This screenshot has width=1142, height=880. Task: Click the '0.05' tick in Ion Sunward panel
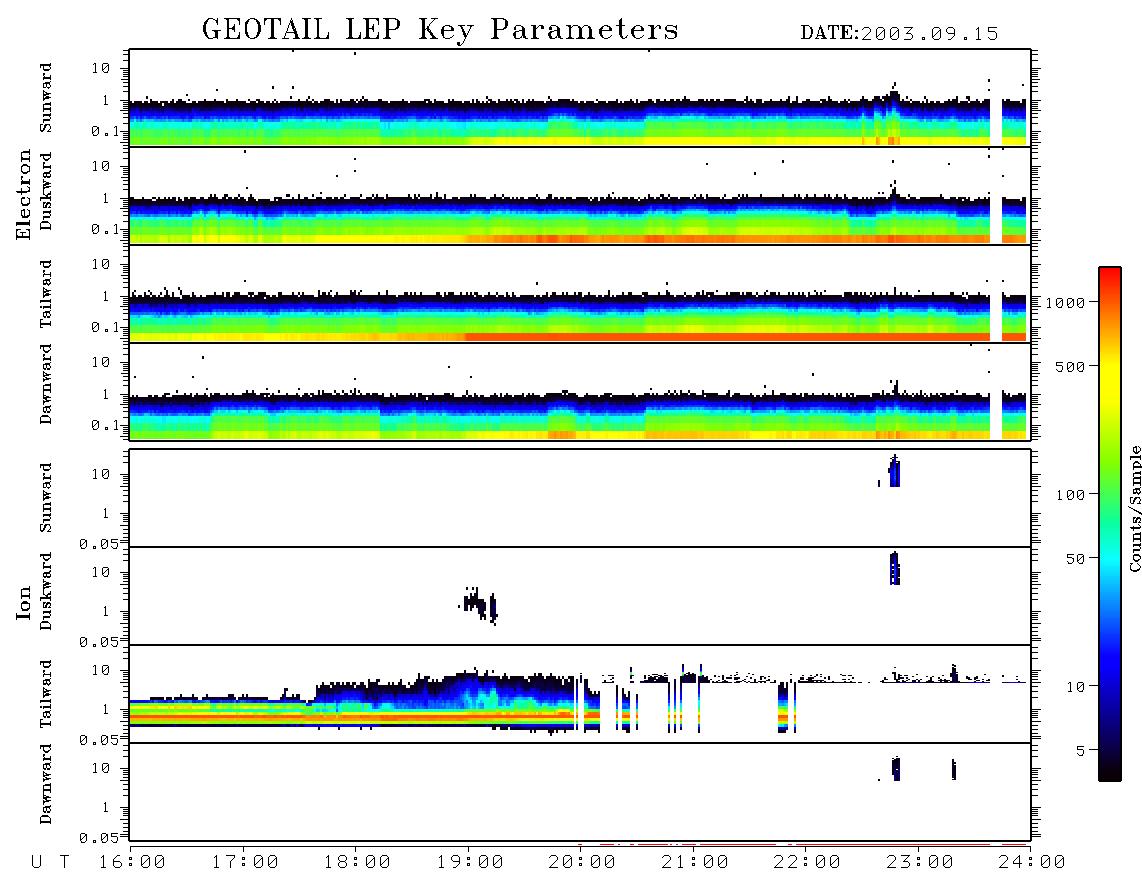pos(98,544)
